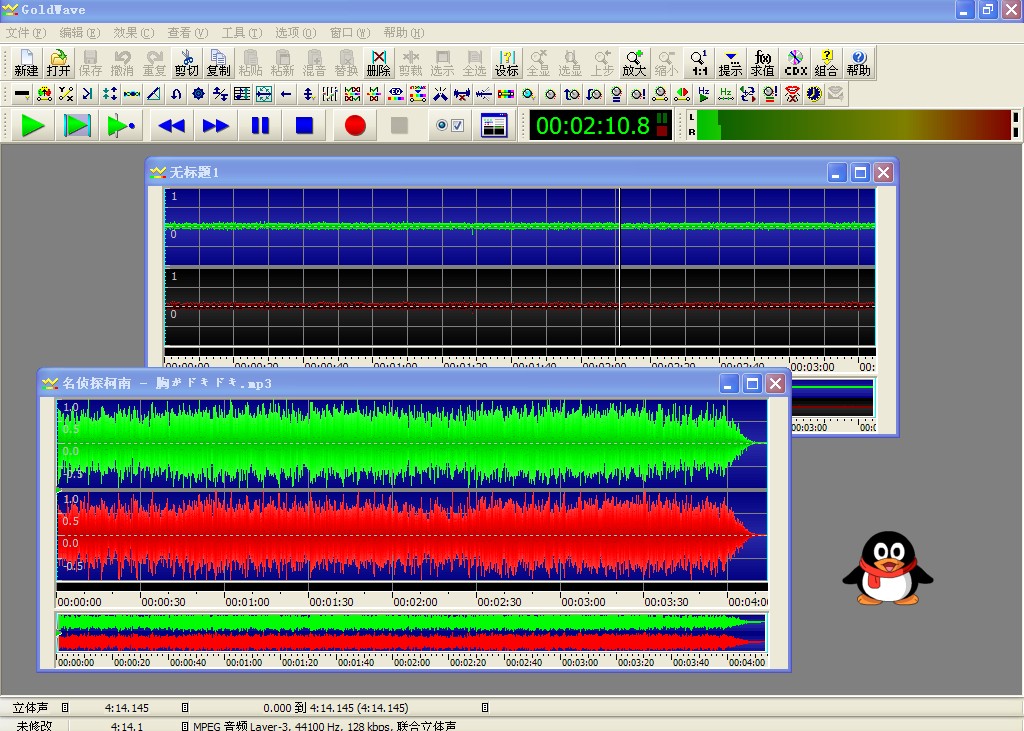Click the Fade Out knob with down arrow
Image resolution: width=1024 pixels, height=731 pixels.
594,94
